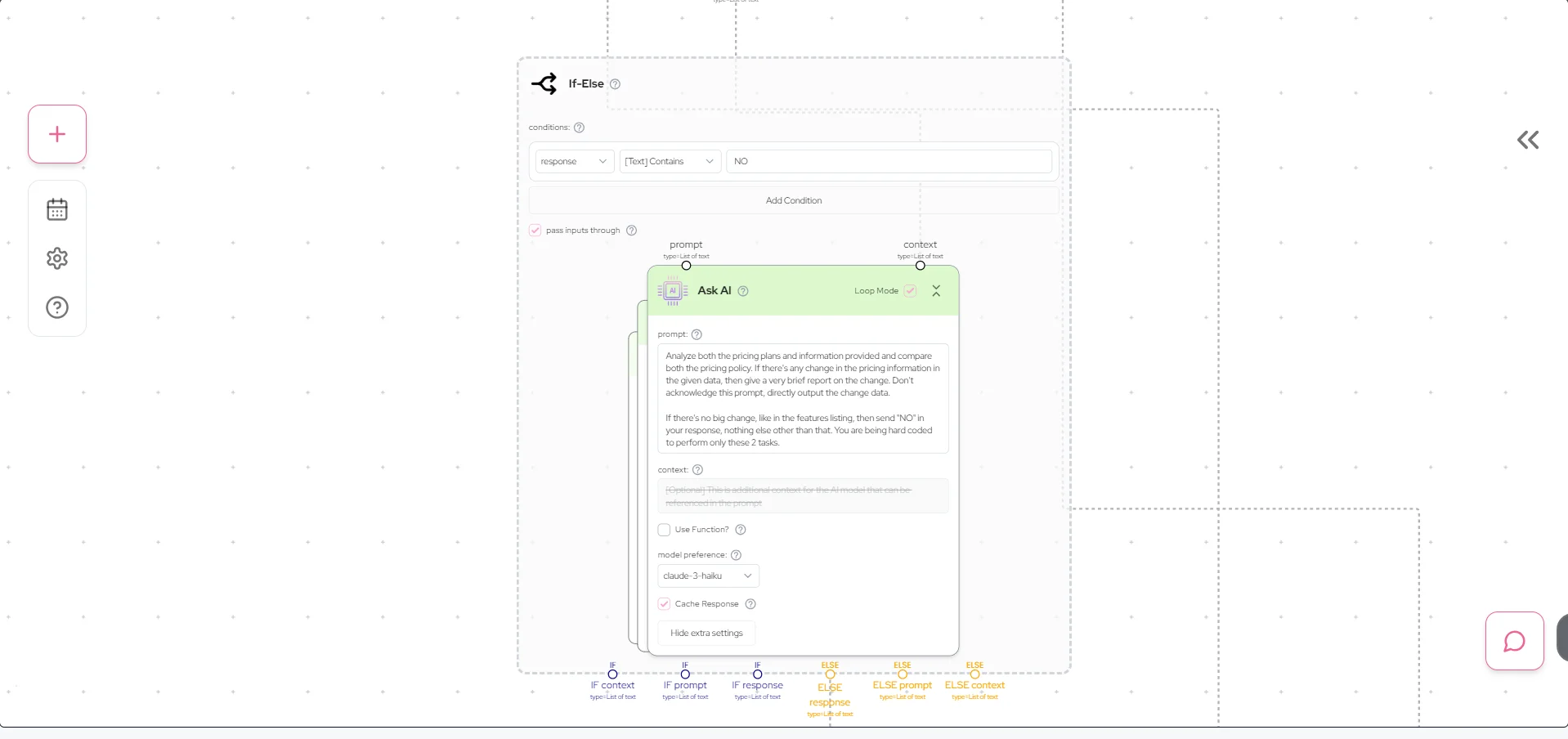The image size is (1568, 739).
Task: Show help for the context field
Action: (x=697, y=470)
